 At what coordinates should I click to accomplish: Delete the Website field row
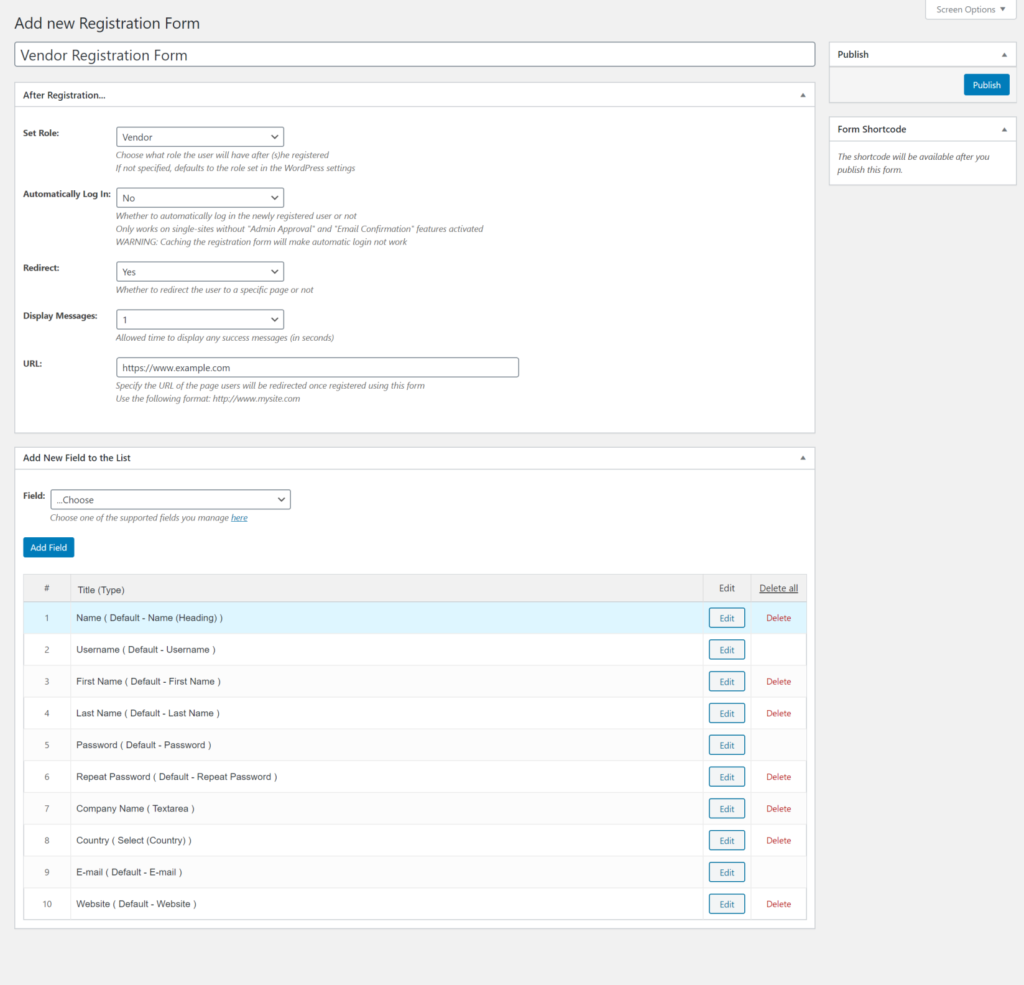coord(778,904)
